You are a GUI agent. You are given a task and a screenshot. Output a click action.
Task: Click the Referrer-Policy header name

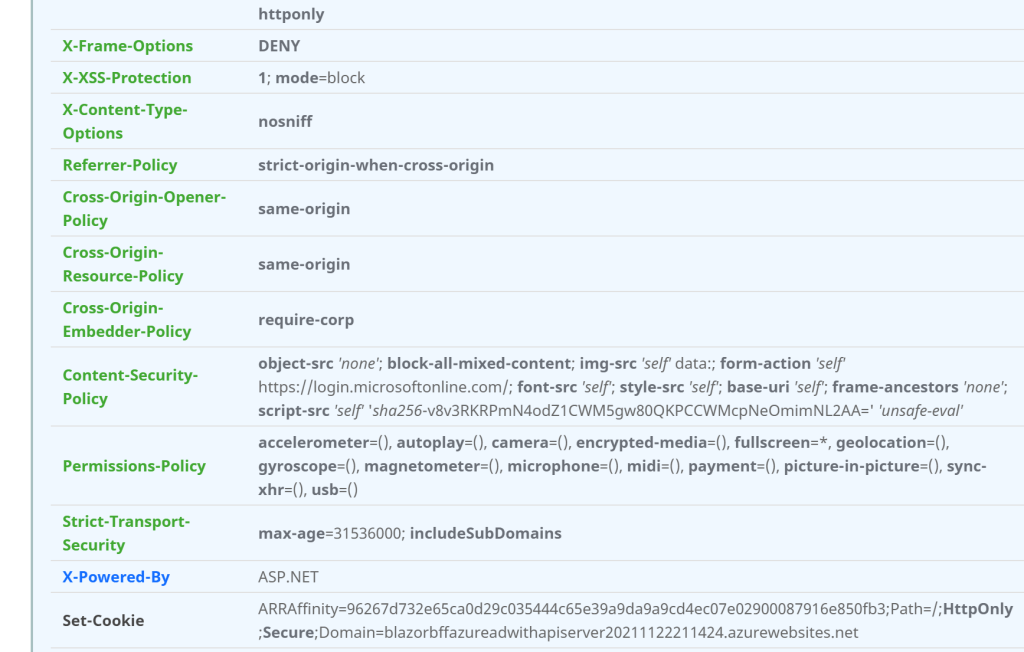120,165
